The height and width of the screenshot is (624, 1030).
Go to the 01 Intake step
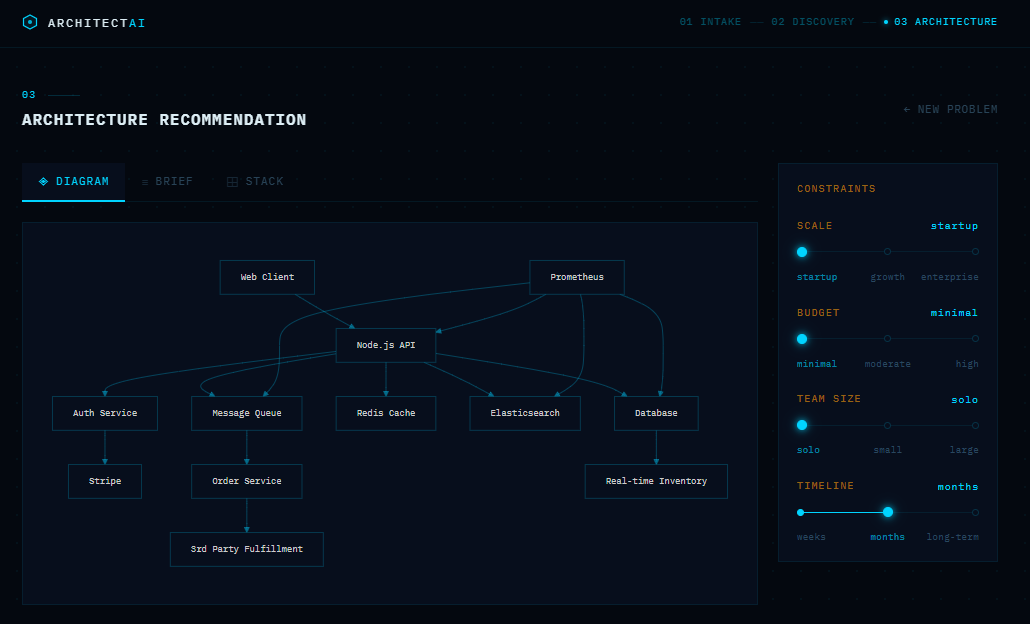710,22
